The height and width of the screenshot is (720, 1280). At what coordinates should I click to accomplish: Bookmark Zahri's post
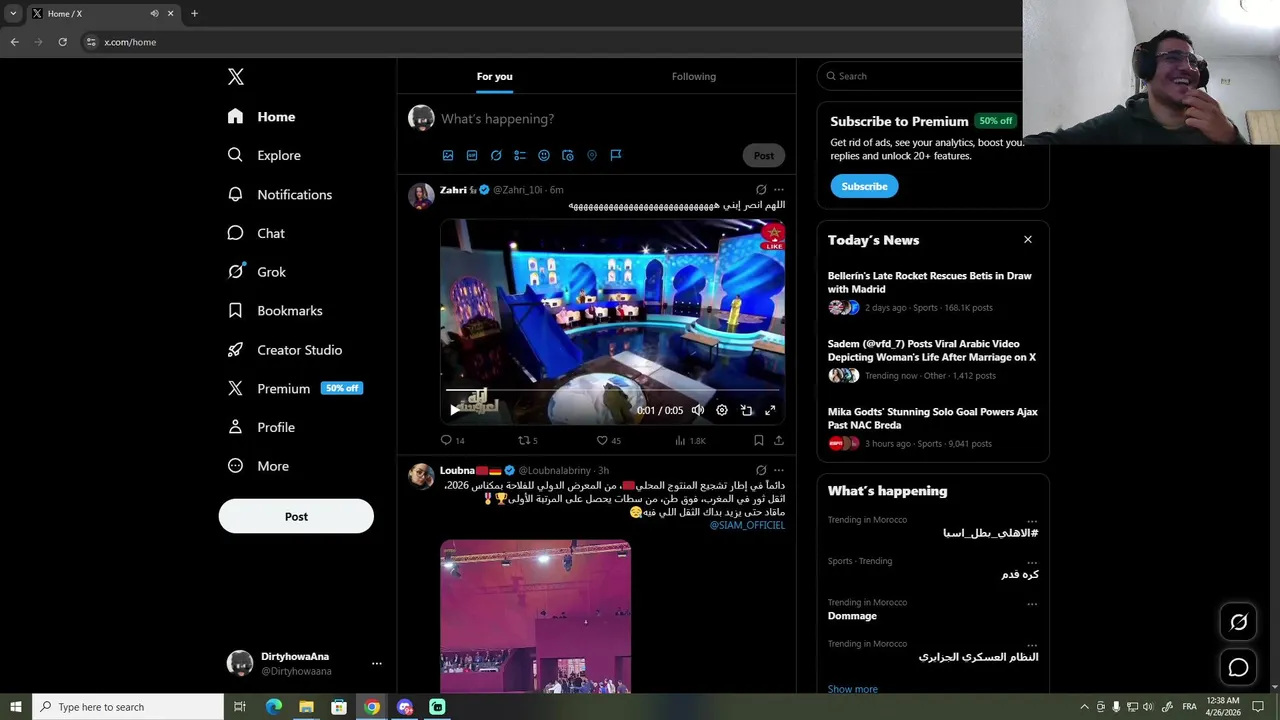tap(759, 440)
